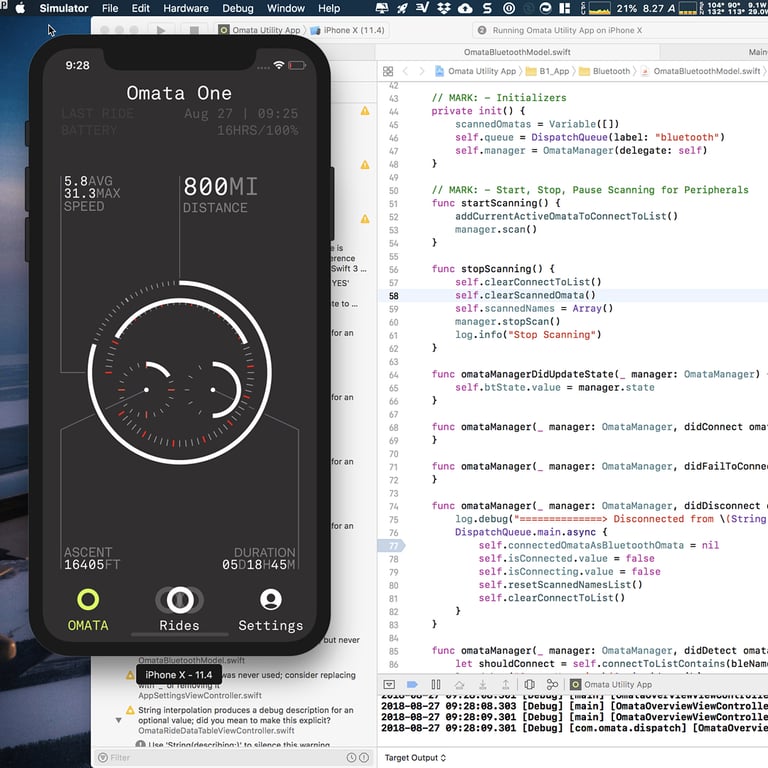Click "Running Omata Utility App on iPhone X" status

point(567,30)
